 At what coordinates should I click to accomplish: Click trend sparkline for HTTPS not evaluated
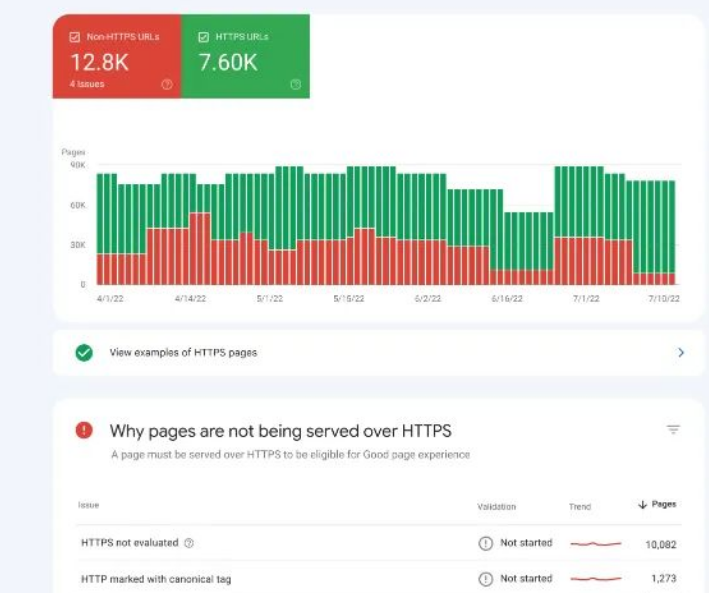595,543
